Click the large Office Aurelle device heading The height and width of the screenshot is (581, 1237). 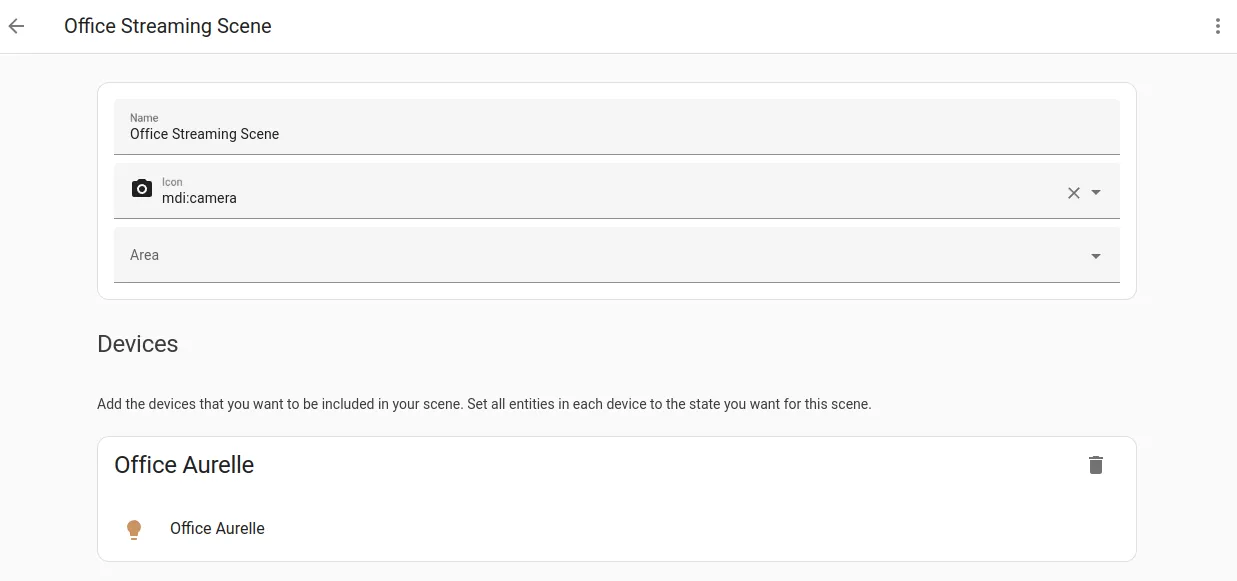coord(184,465)
